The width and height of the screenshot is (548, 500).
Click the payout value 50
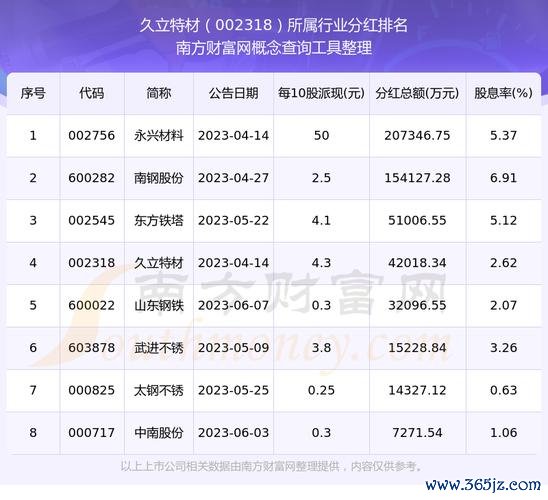point(321,136)
